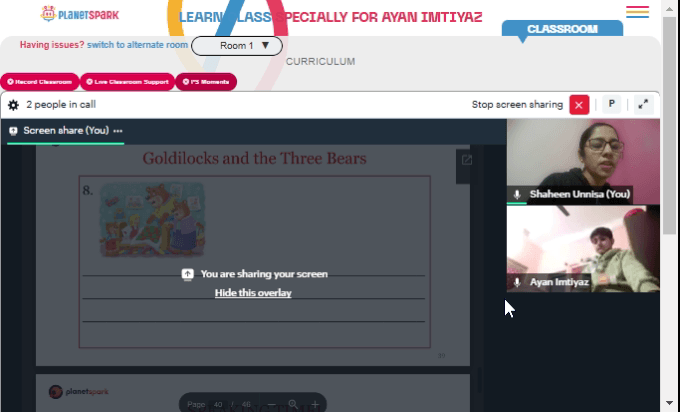The height and width of the screenshot is (412, 680).
Task: Click the magnifier zoom icon
Action: coord(293,404)
